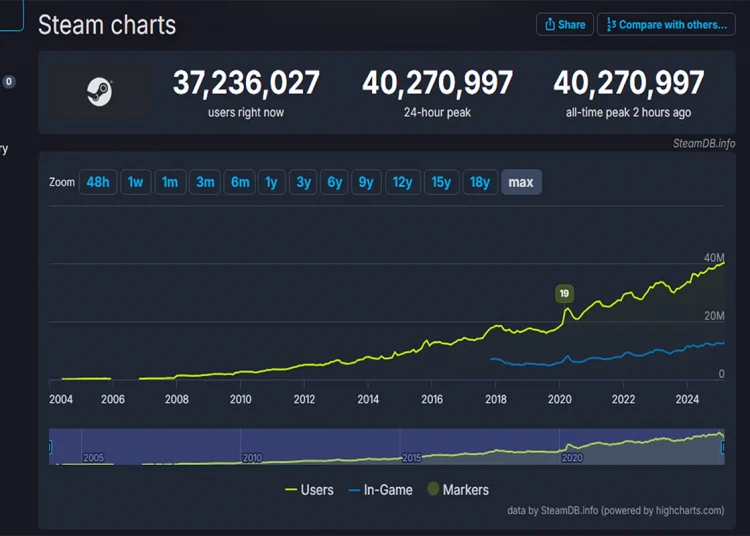The height and width of the screenshot is (536, 750).
Task: Click the 0 badge in left sidebar
Action: [9, 82]
